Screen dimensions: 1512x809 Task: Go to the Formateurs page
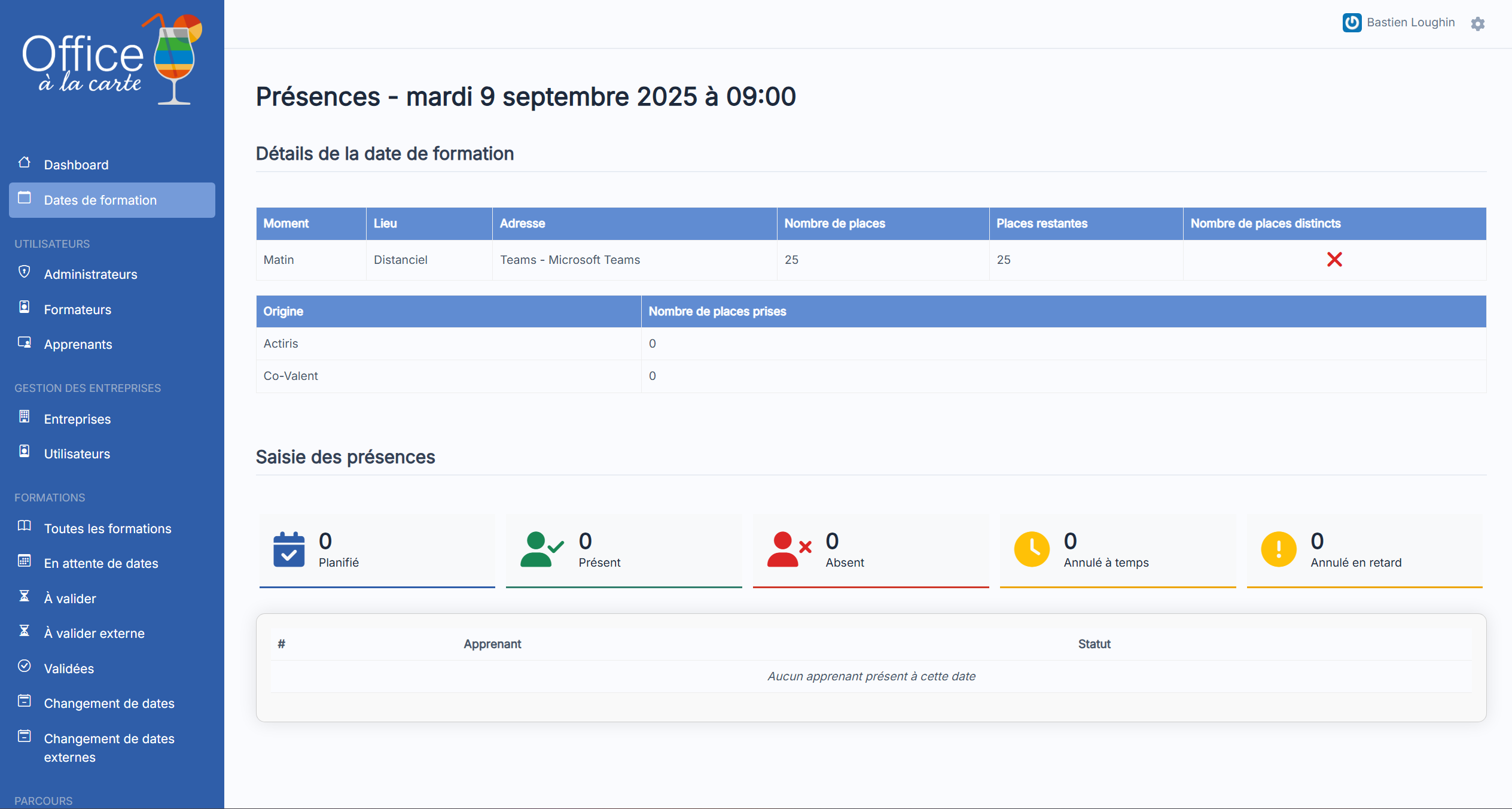pos(78,310)
